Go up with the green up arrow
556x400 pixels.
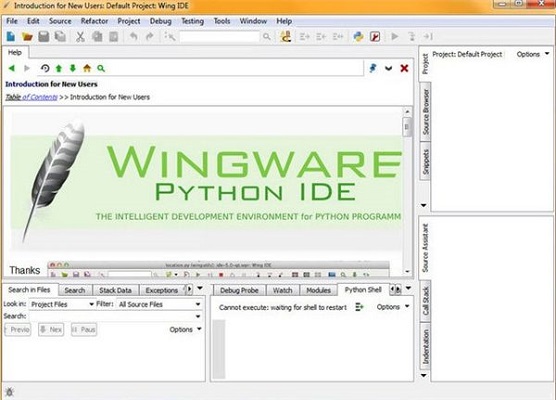click(x=59, y=68)
